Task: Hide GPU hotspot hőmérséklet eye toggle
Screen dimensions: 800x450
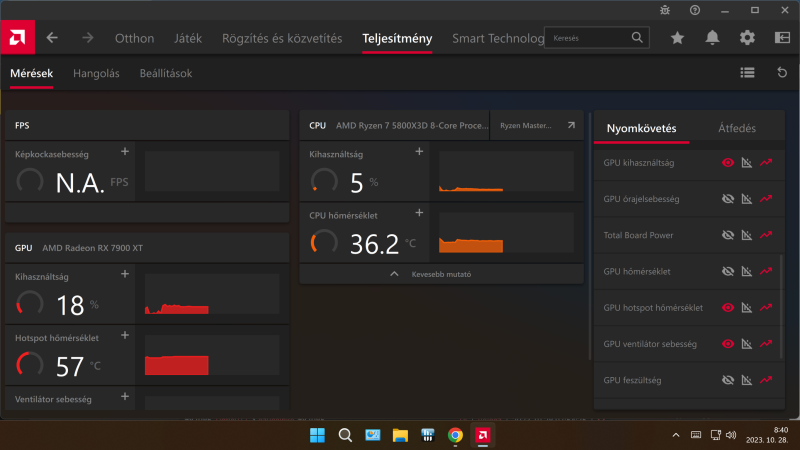Action: point(728,308)
